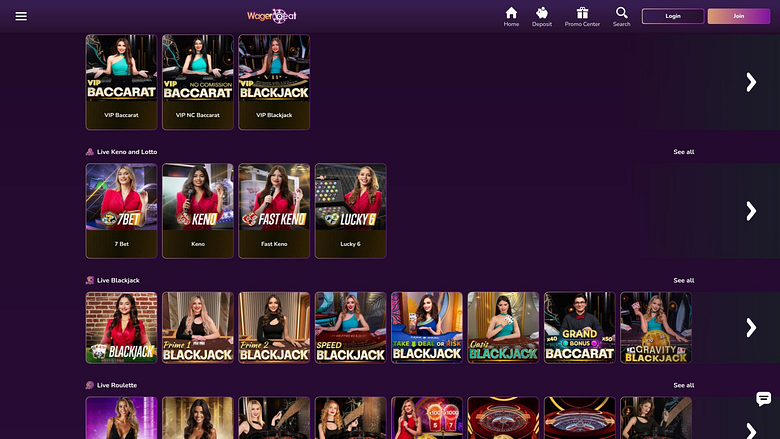Click the Live Roulette section icon
Image resolution: width=780 pixels, height=439 pixels.
click(90, 385)
